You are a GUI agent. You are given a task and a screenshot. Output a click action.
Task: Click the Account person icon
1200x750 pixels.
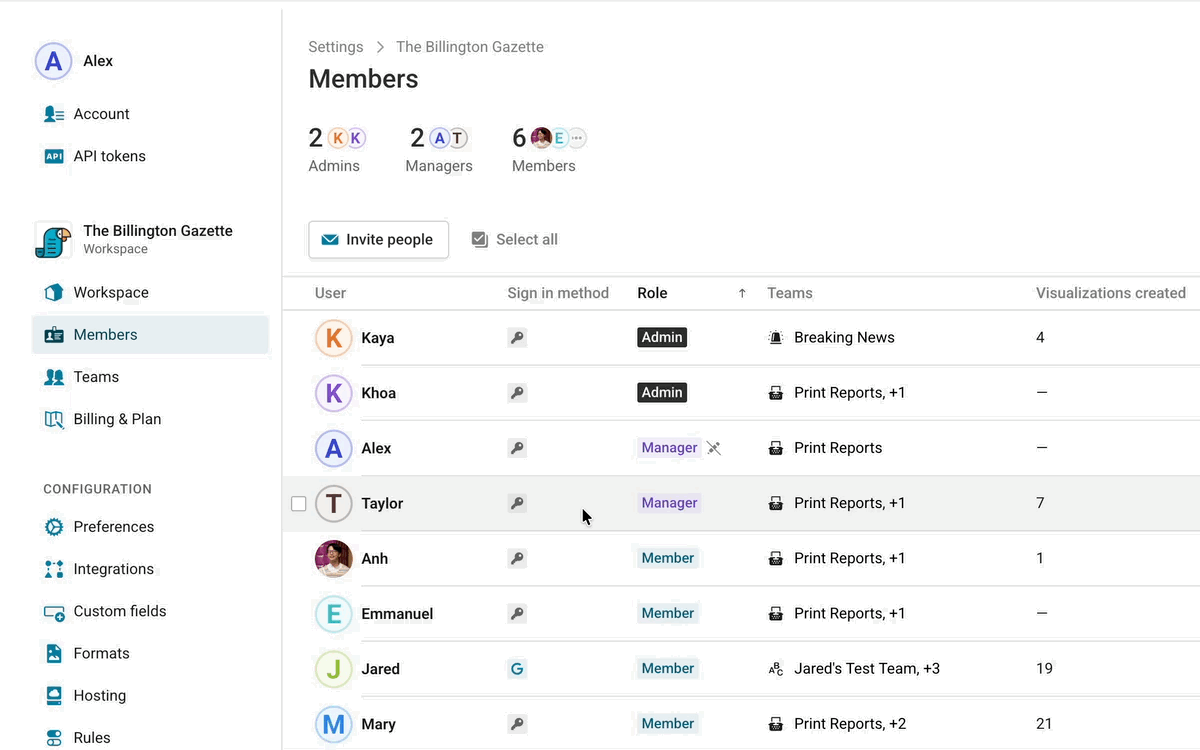pos(54,114)
